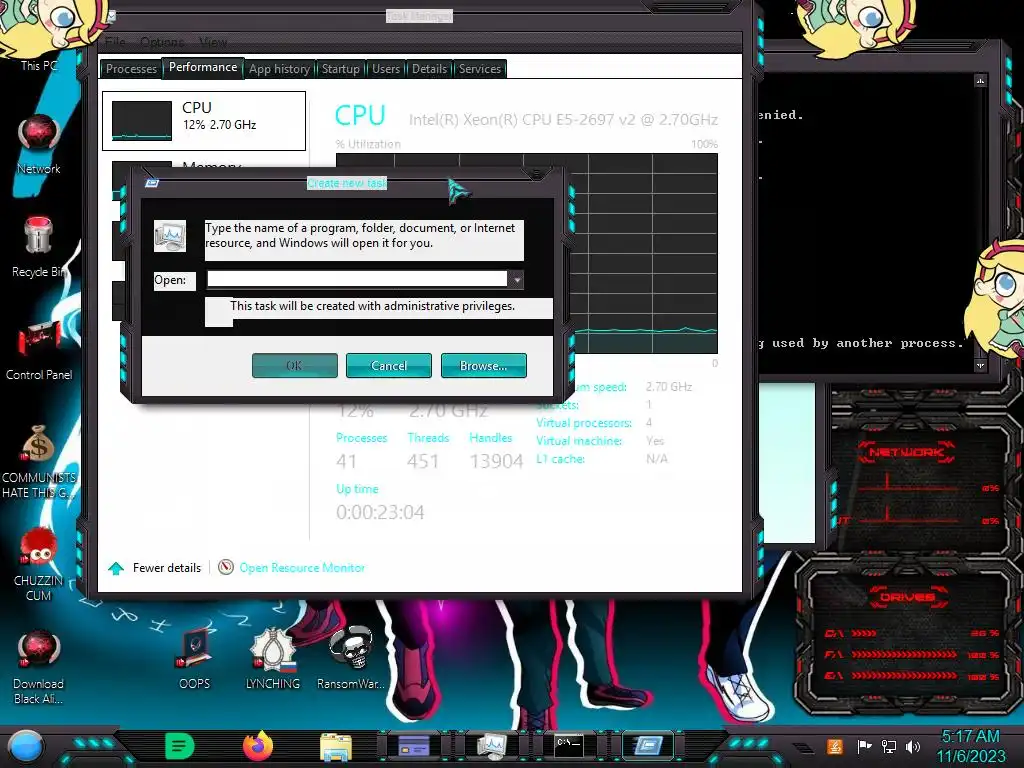
Task: Click the Resource Monitor gauge icon
Action: coord(226,567)
